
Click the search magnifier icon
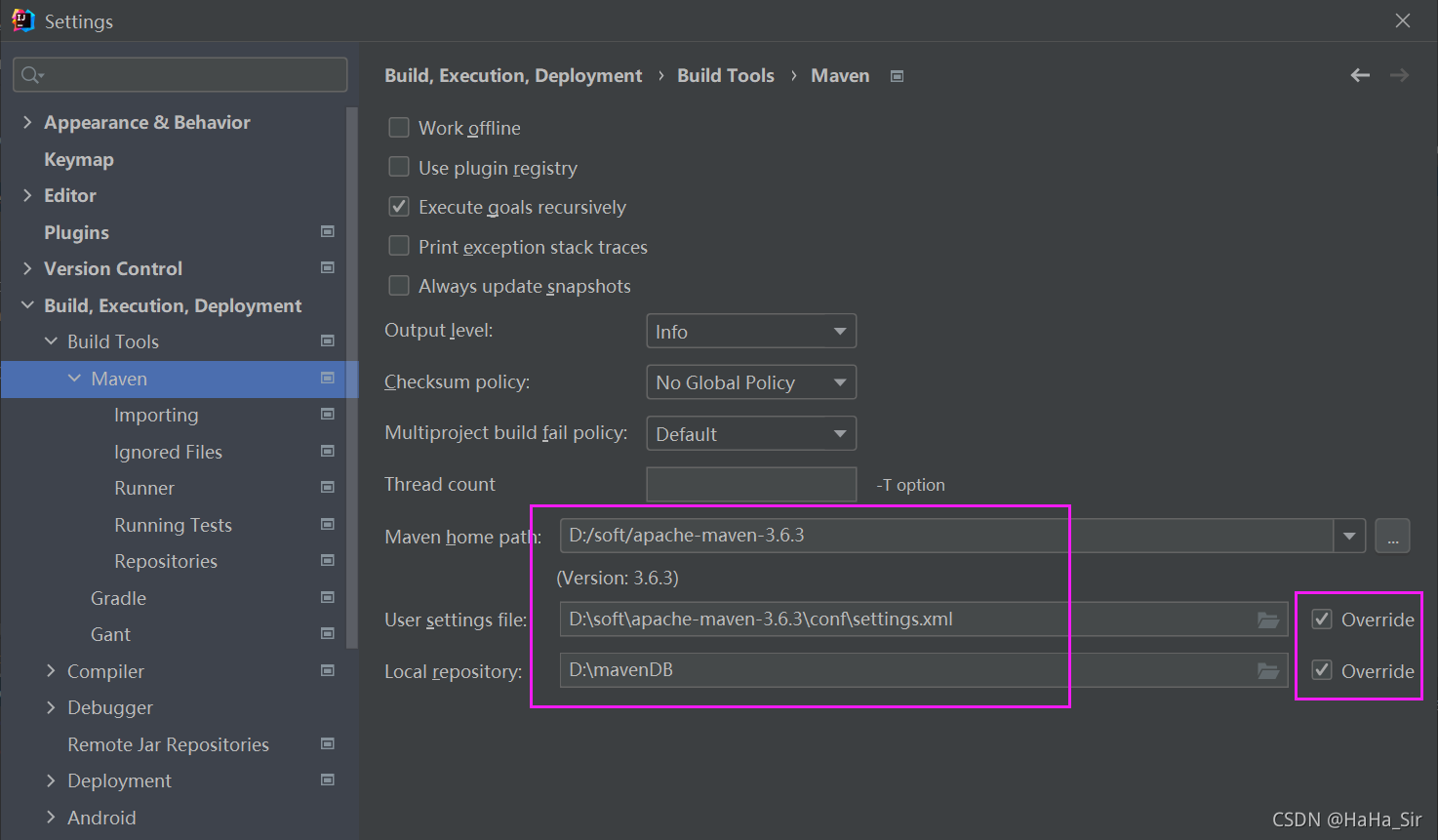(x=31, y=75)
